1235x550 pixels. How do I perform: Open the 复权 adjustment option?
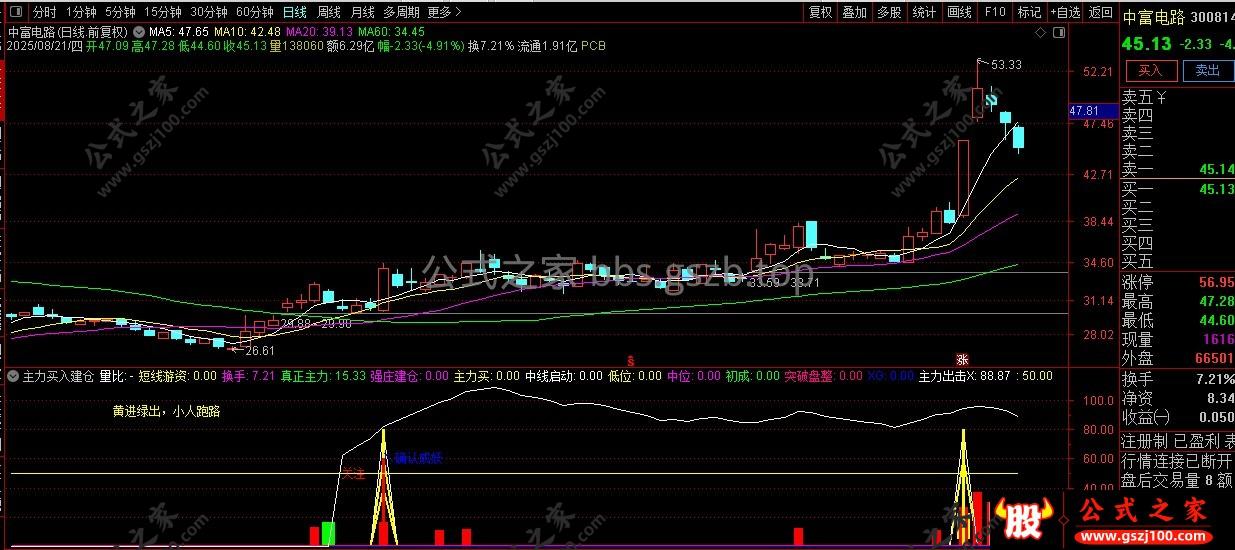click(820, 13)
